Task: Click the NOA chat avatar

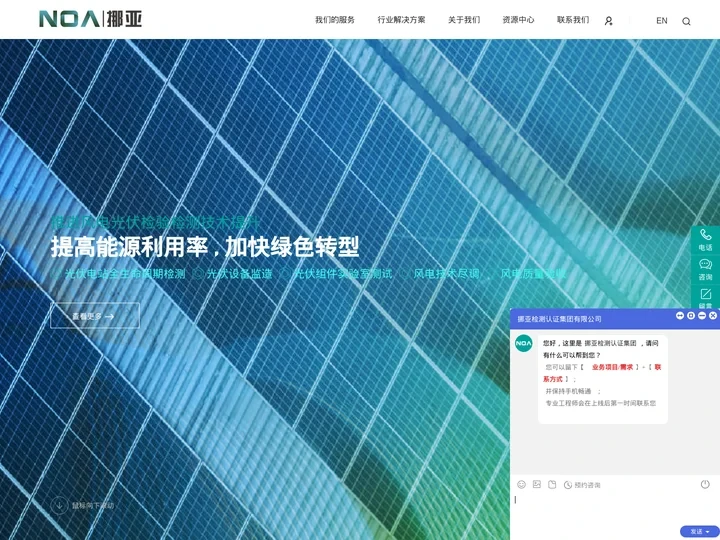Action: [523, 343]
